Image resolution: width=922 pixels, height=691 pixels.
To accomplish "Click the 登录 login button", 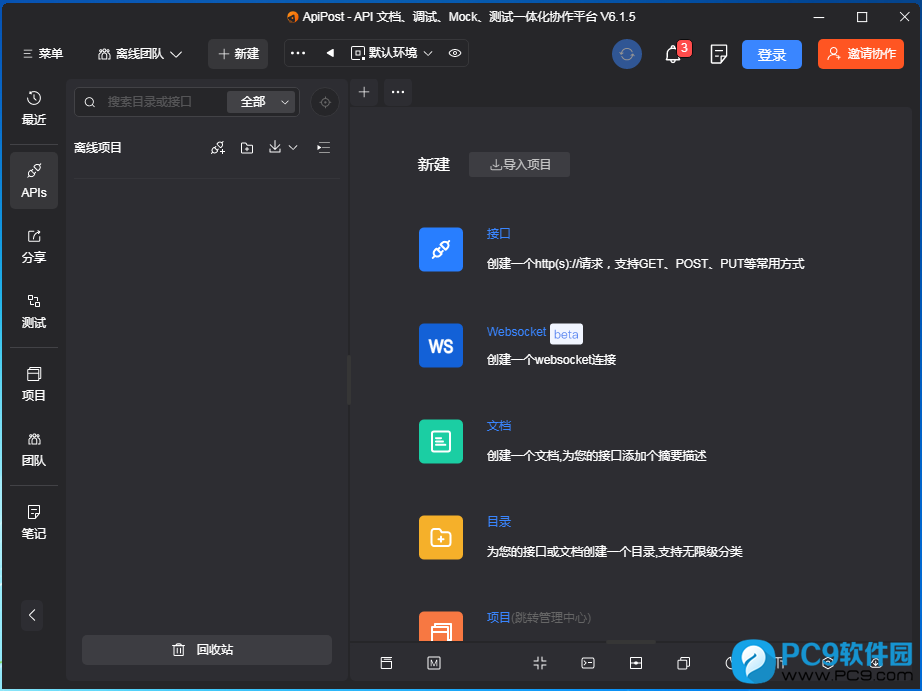I will (771, 54).
